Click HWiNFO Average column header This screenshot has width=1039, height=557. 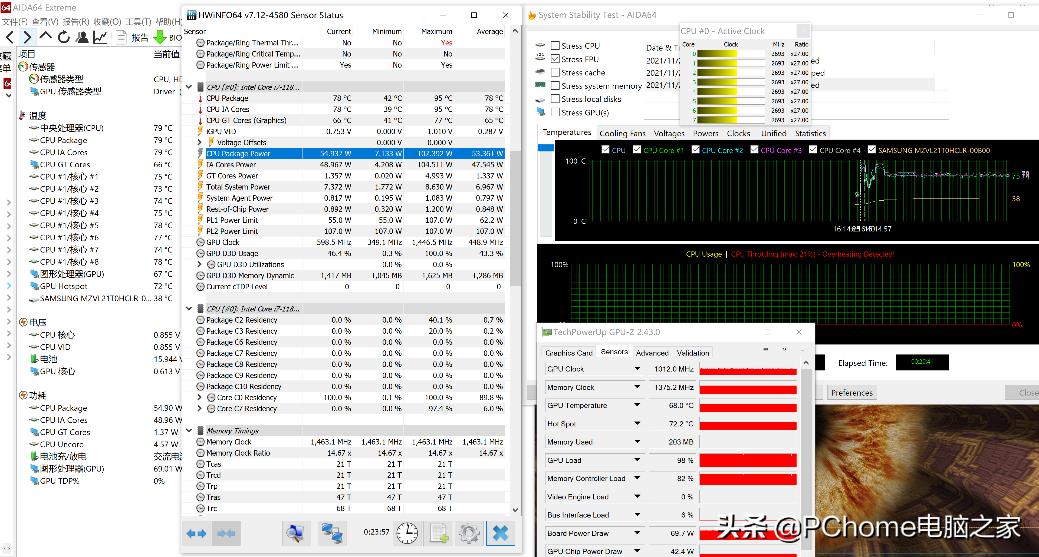click(x=490, y=31)
